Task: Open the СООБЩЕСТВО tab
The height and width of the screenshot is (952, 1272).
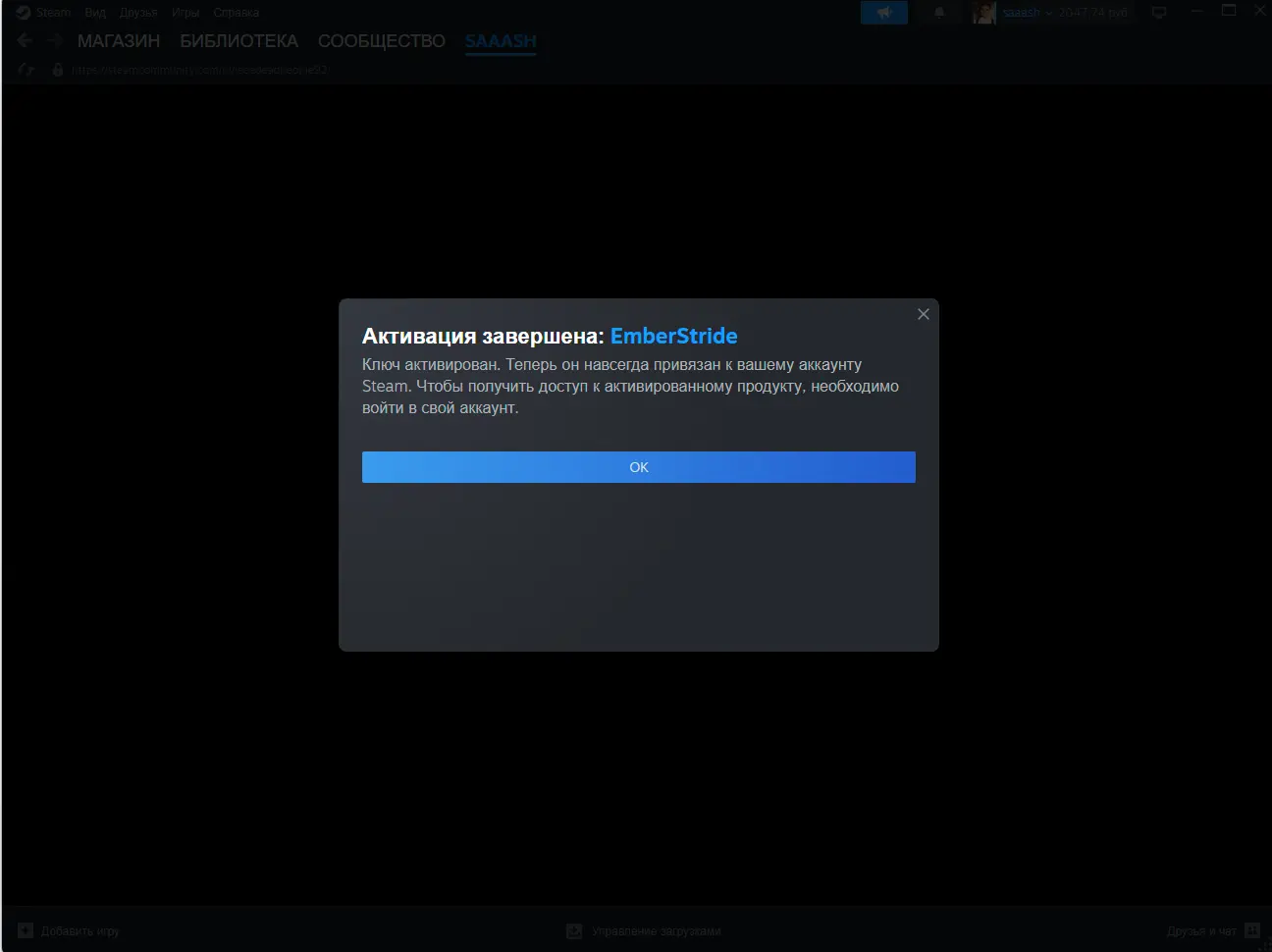Action: tap(381, 41)
